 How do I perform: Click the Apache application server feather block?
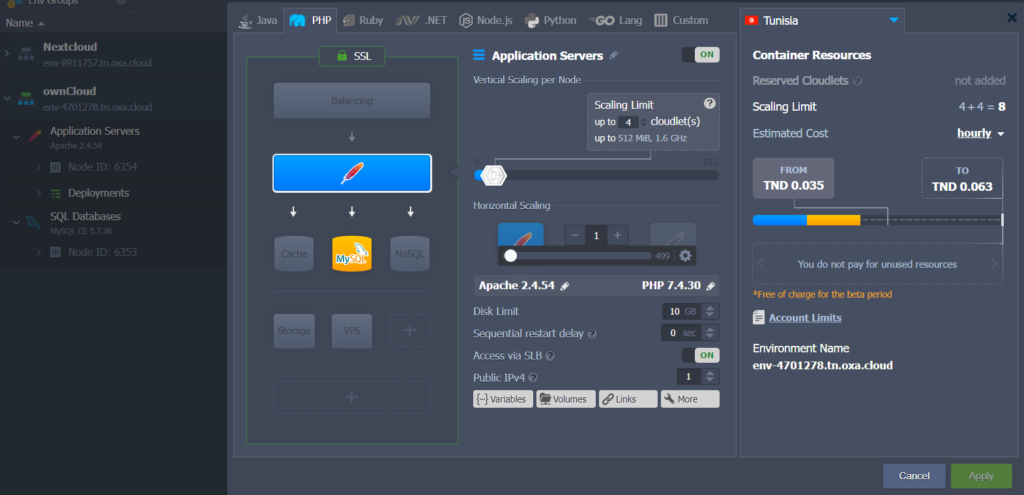click(352, 173)
